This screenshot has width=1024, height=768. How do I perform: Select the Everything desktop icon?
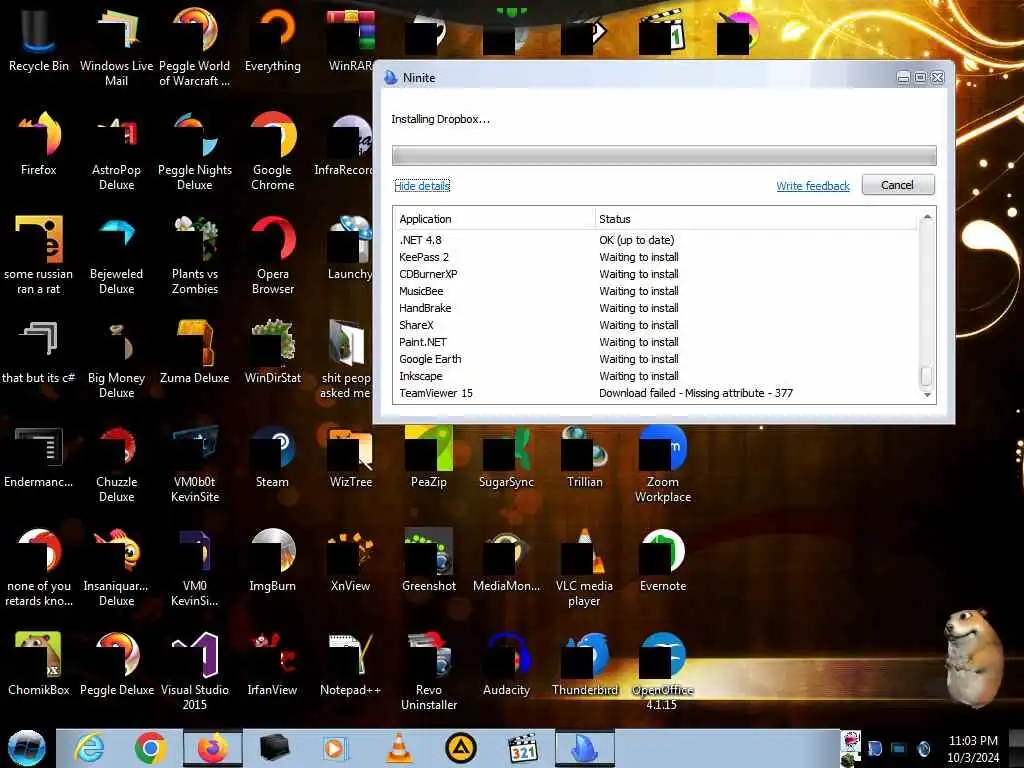coord(273,41)
